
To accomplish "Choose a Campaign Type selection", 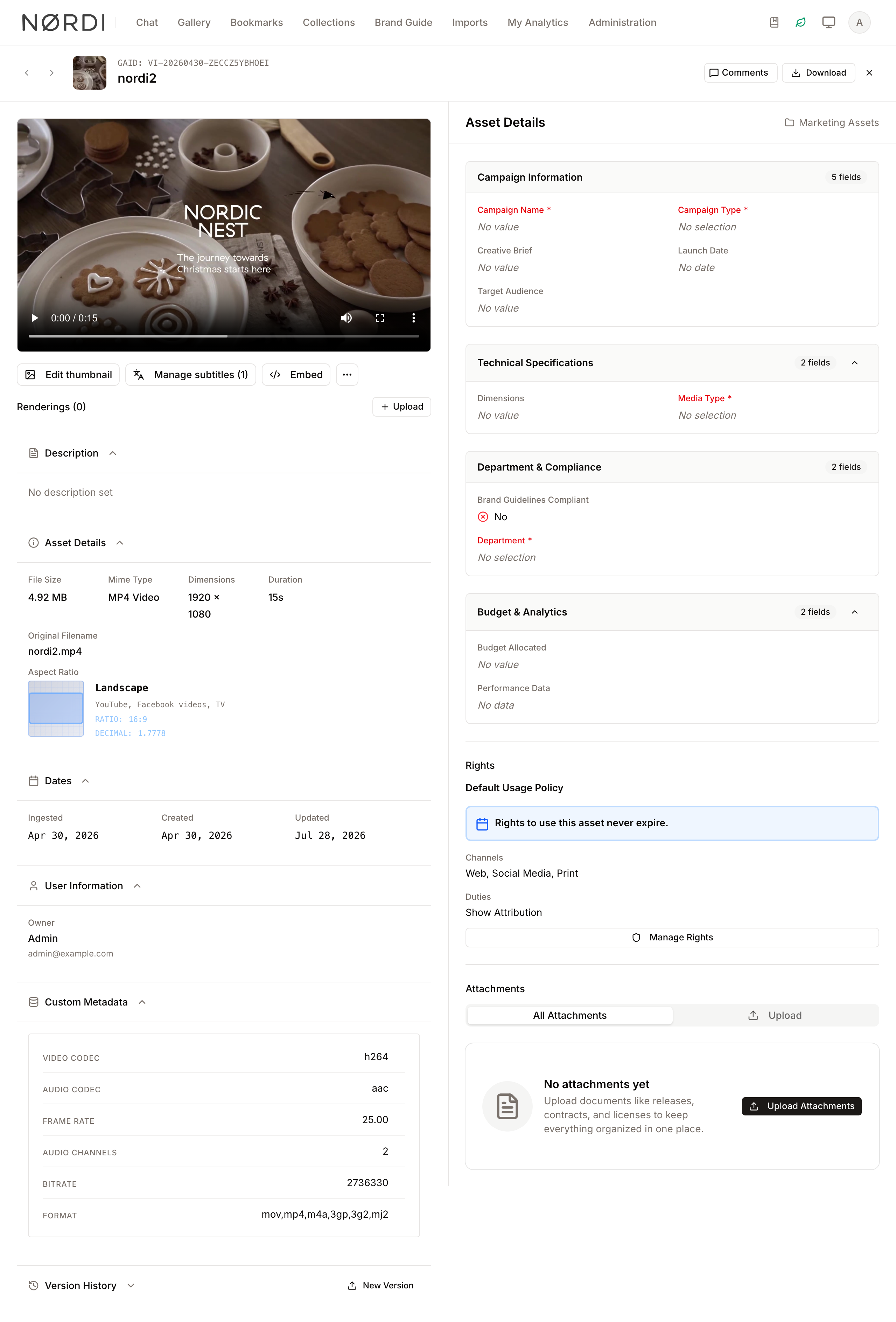I will coord(707,227).
